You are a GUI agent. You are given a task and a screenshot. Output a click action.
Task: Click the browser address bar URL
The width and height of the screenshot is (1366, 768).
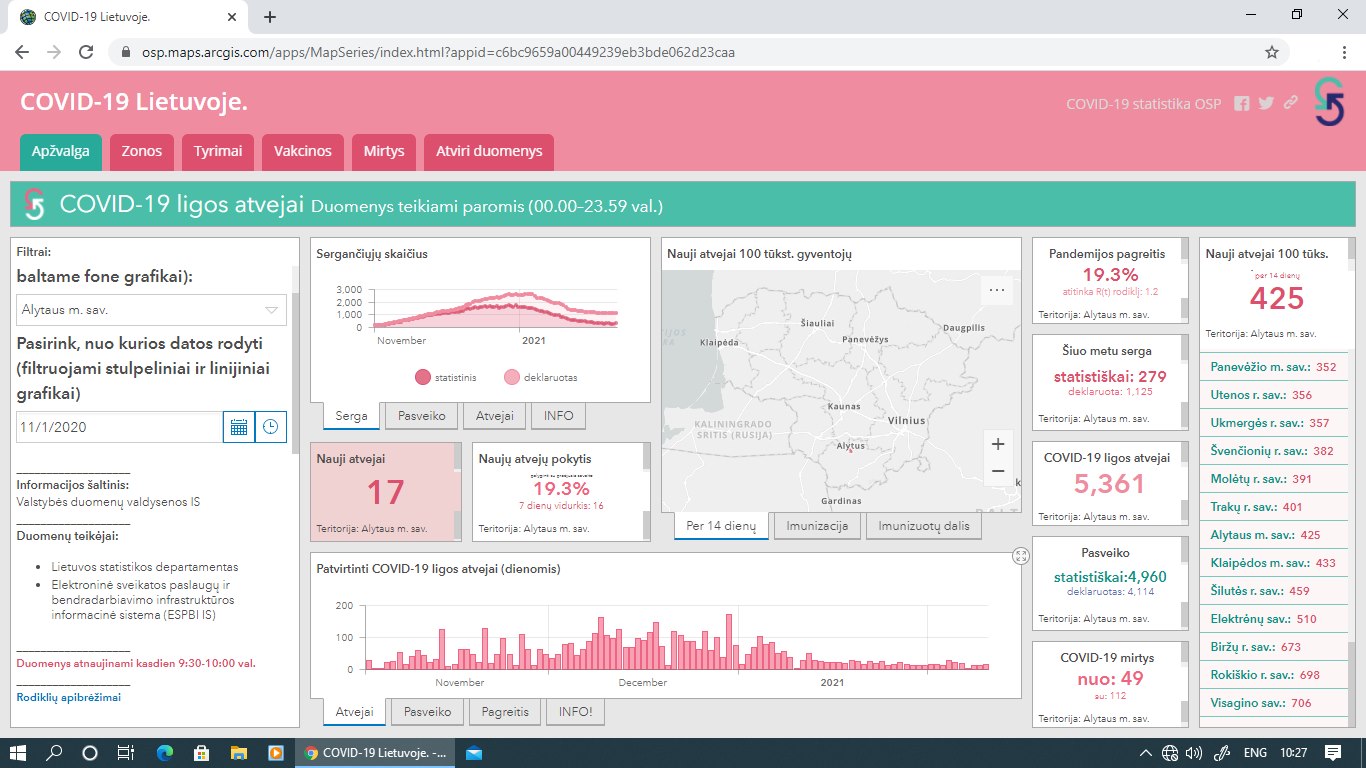click(x=439, y=52)
